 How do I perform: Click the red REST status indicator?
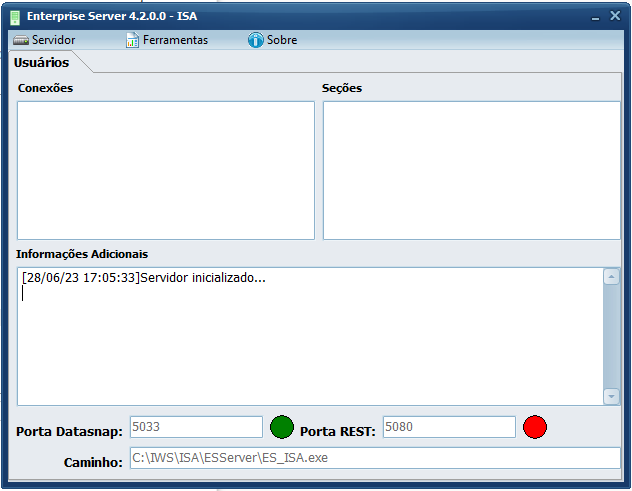click(x=535, y=428)
